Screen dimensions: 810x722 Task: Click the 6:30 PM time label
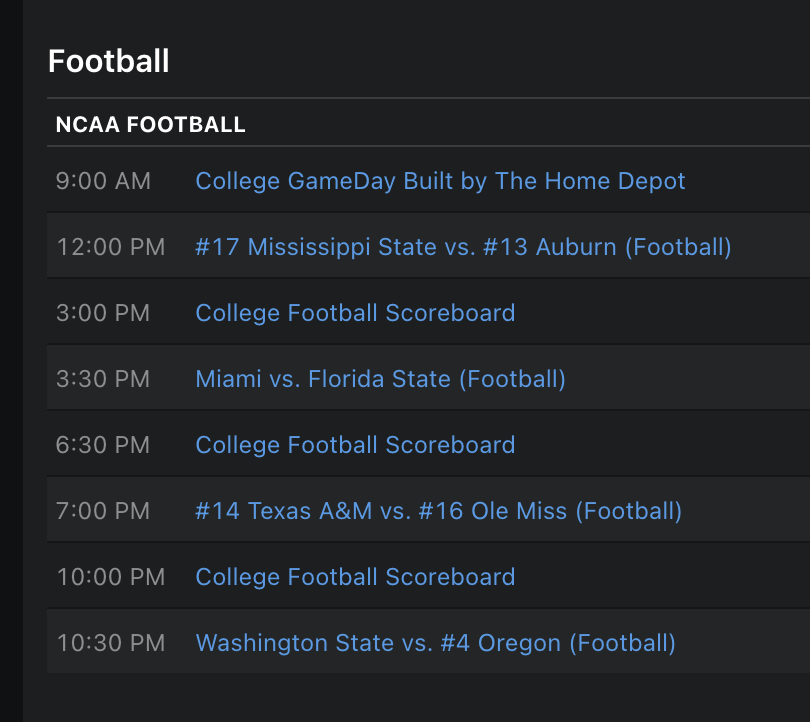click(103, 445)
